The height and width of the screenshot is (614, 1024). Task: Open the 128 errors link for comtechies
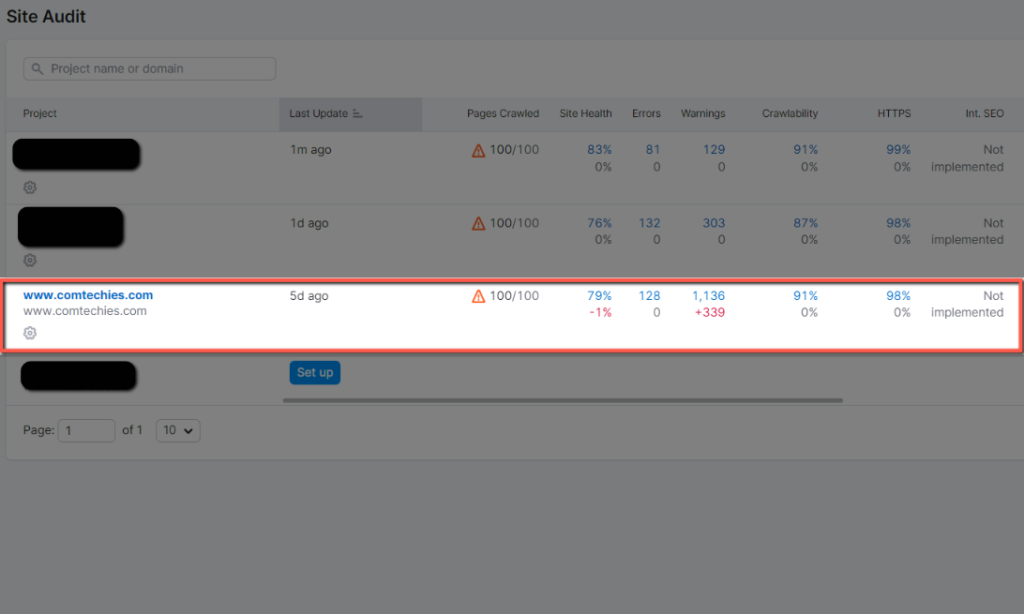[x=650, y=295]
